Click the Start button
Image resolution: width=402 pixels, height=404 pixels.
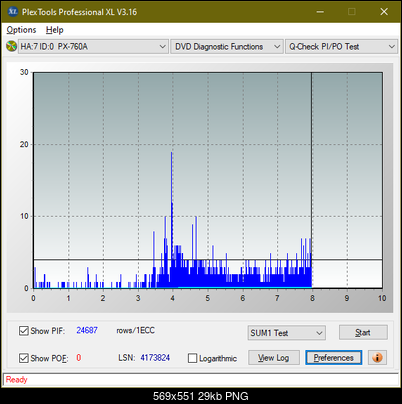[x=363, y=333]
